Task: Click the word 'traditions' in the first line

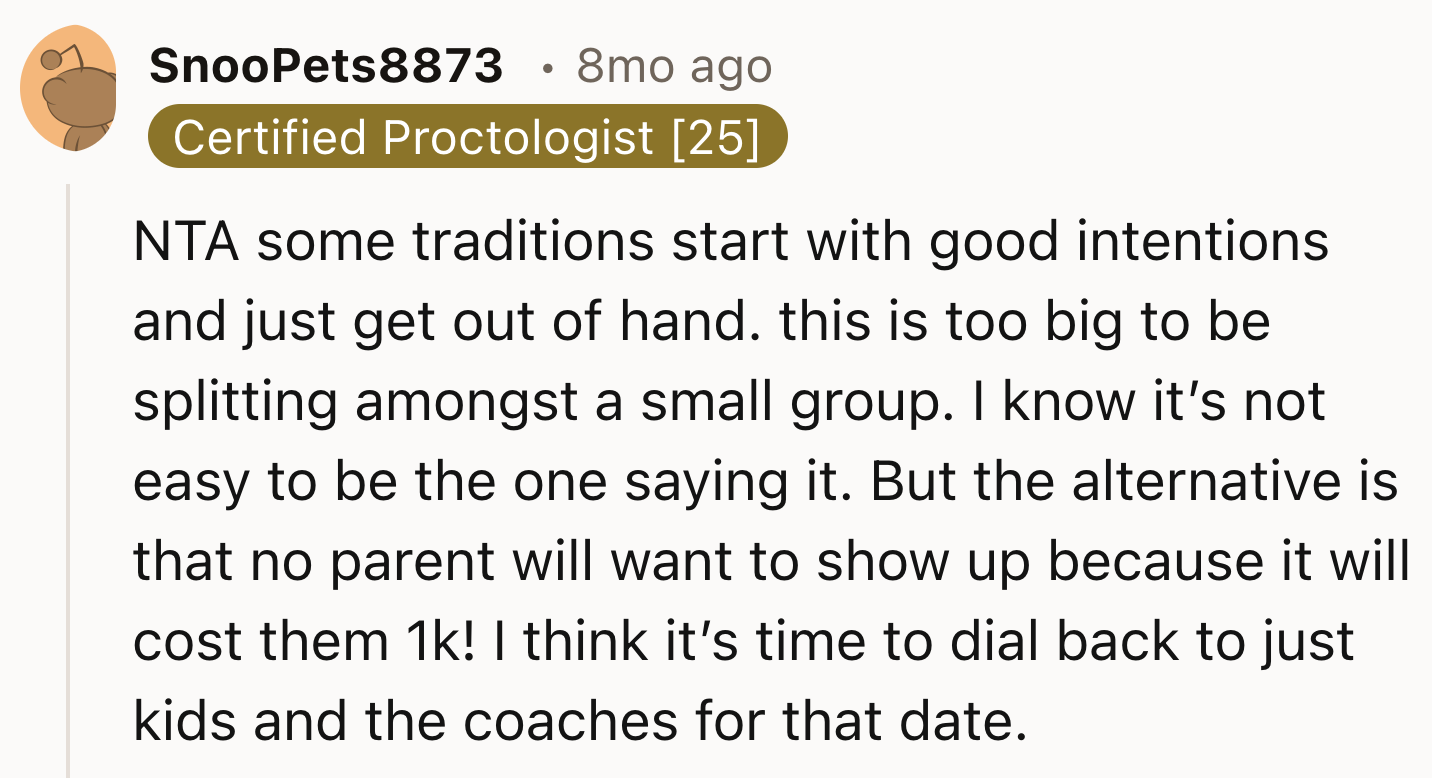Action: pos(534,242)
